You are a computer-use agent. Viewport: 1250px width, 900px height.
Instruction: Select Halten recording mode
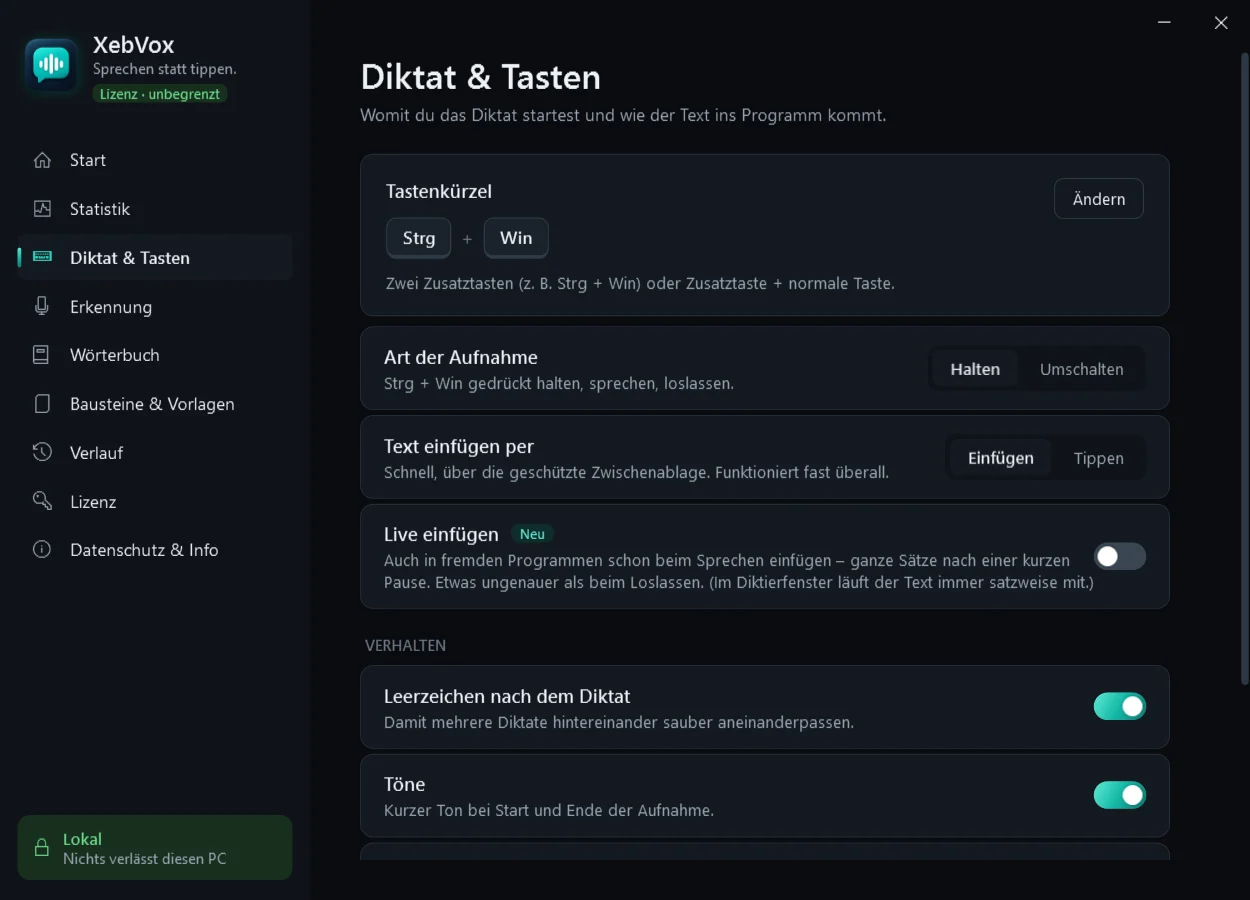click(x=975, y=369)
